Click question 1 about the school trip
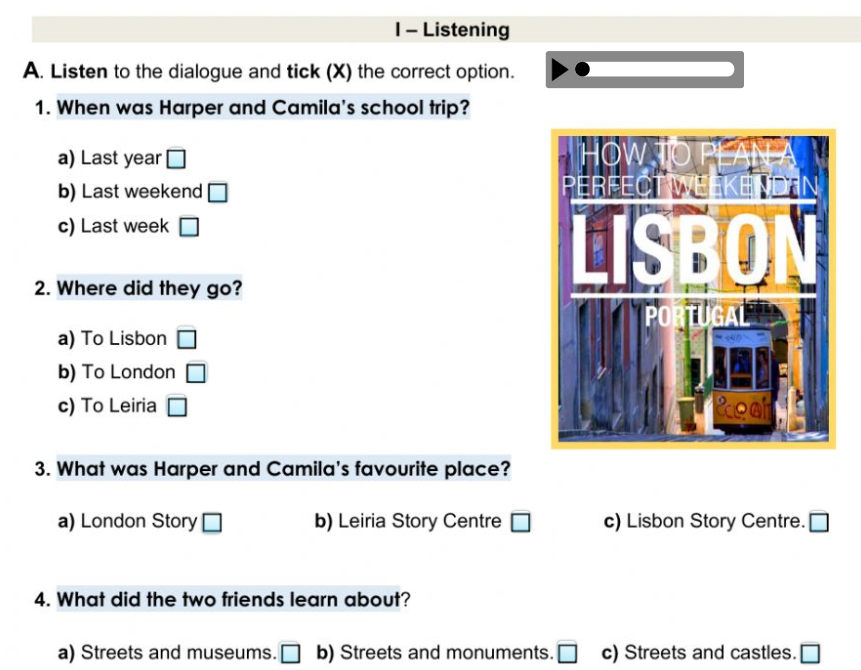The image size is (861, 670). click(263, 107)
